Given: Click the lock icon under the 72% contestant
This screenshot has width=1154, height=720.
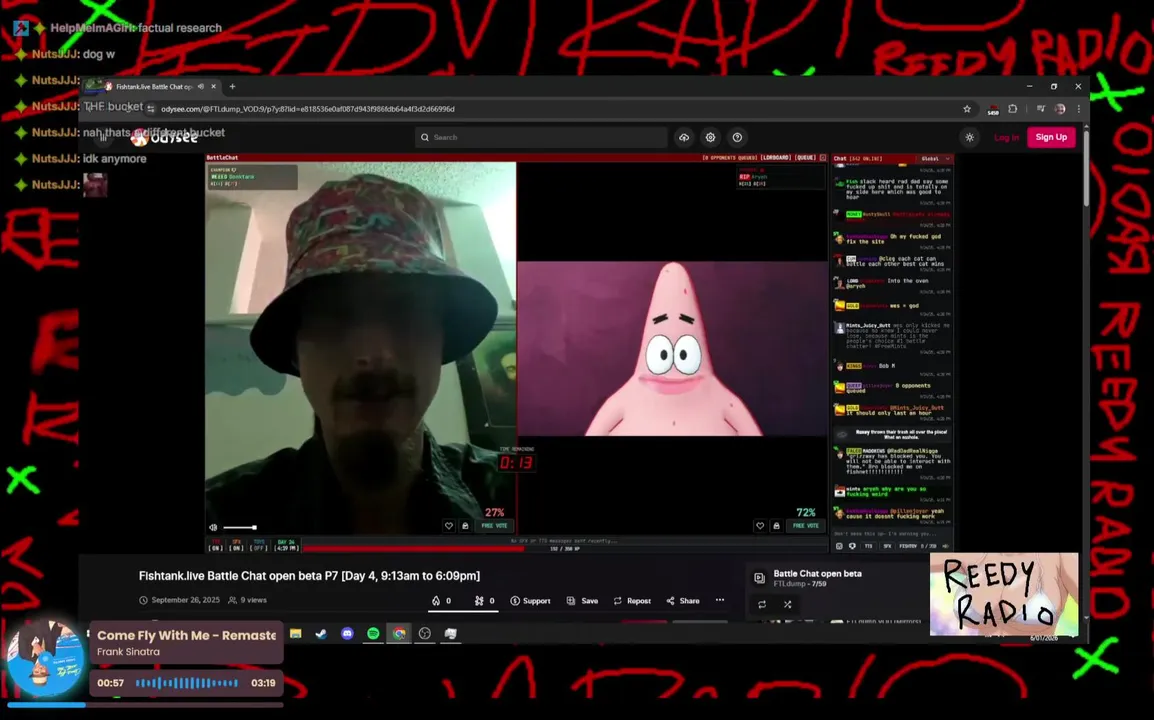Looking at the screenshot, I should 776,526.
